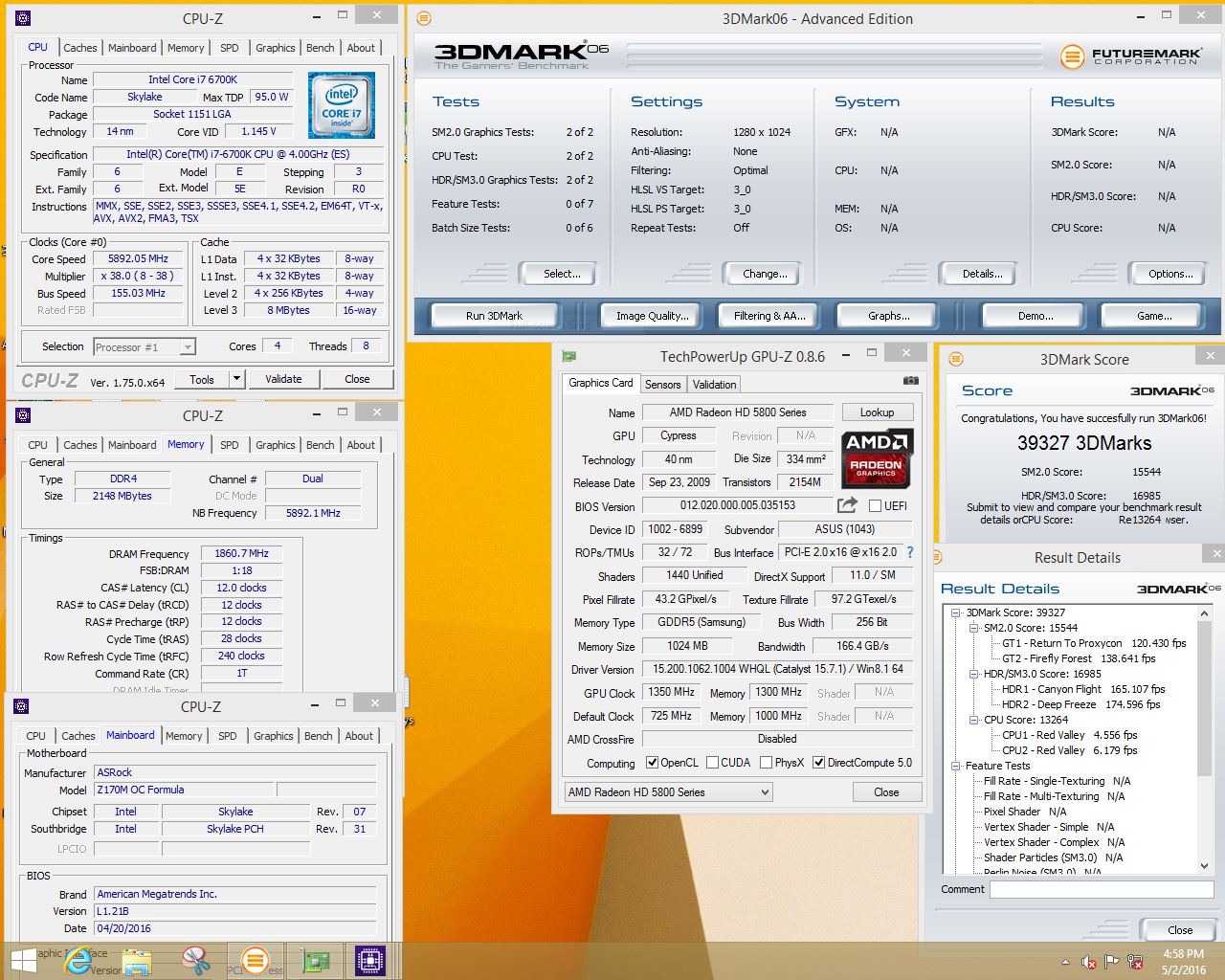This screenshot has width=1225, height=980.
Task: Click the AMD Radeon Graphics logo
Action: coord(878,457)
